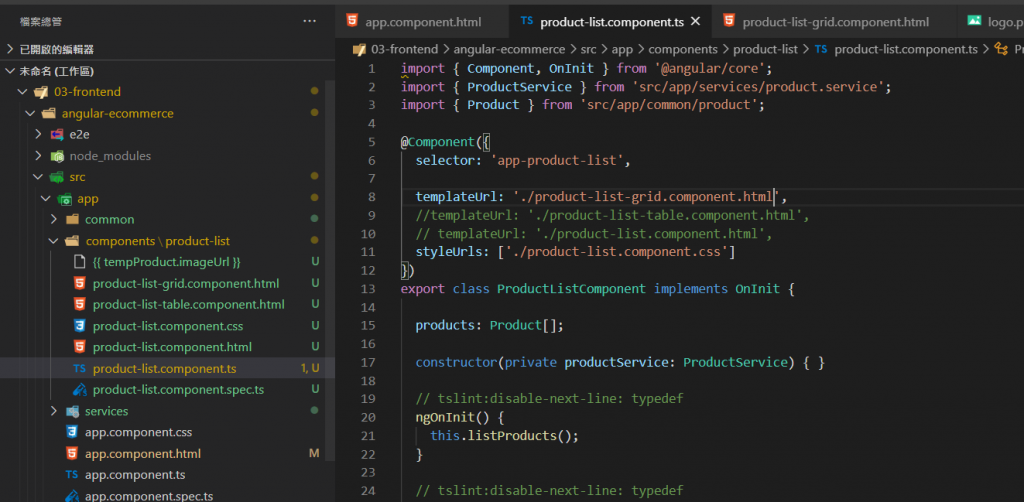Click styleUrls './product-list.component.css' string
The width and height of the screenshot is (1024, 502).
tap(616, 251)
